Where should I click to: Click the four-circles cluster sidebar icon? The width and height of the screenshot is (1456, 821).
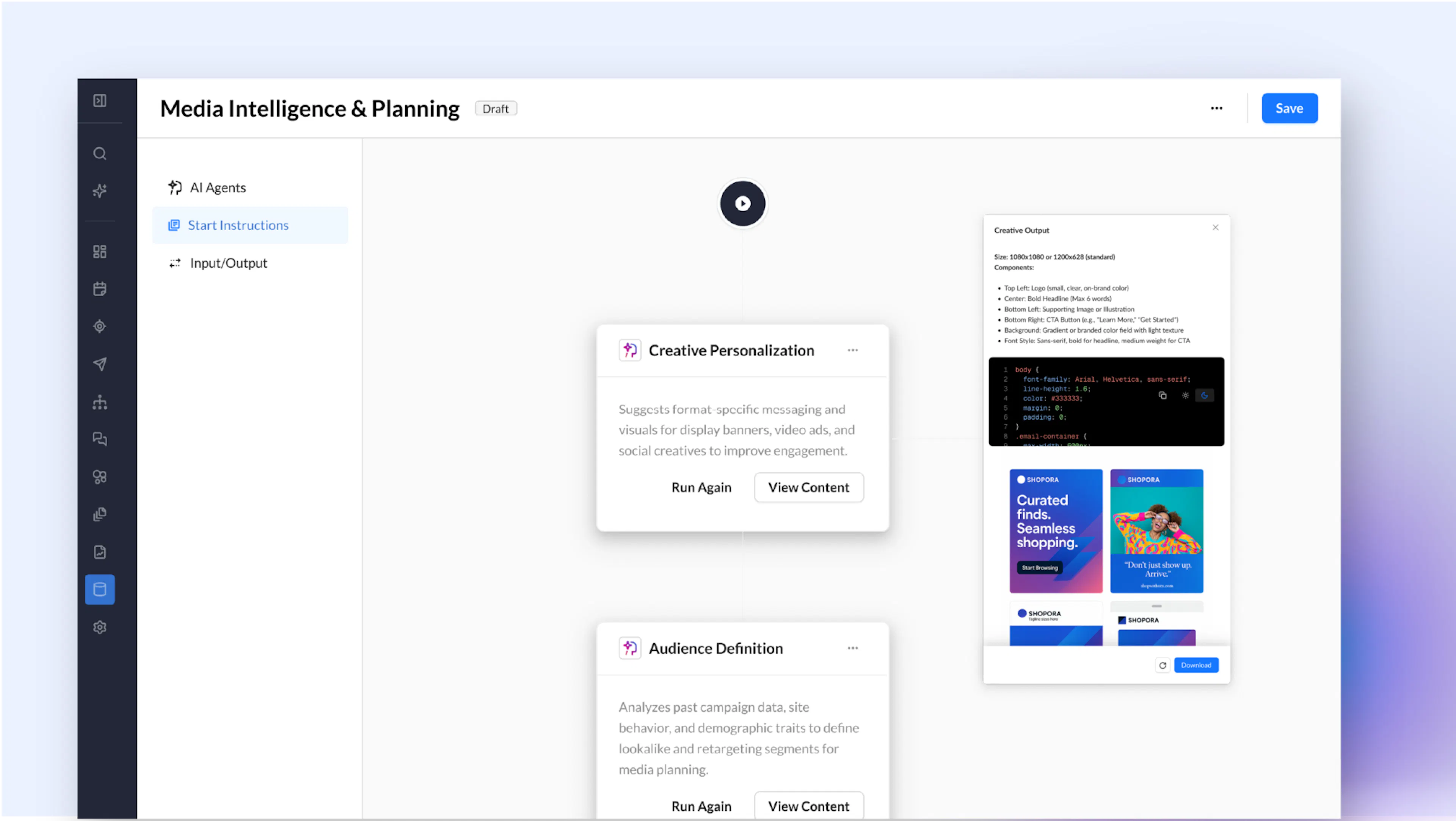tap(99, 477)
